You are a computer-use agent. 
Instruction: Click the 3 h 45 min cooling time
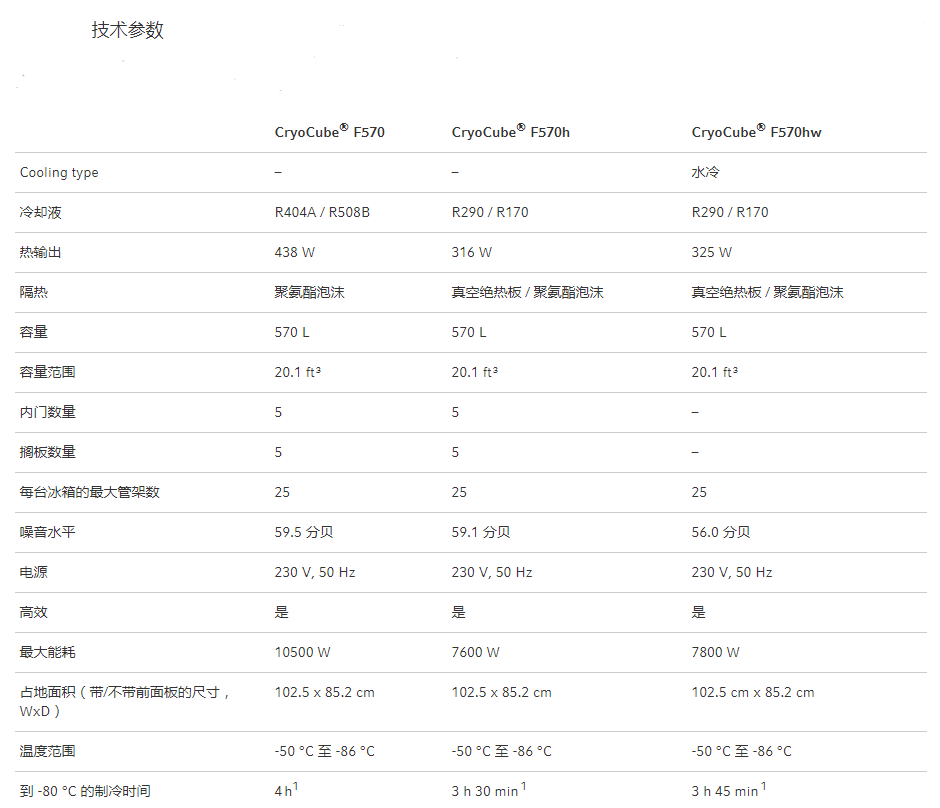[x=724, y=791]
